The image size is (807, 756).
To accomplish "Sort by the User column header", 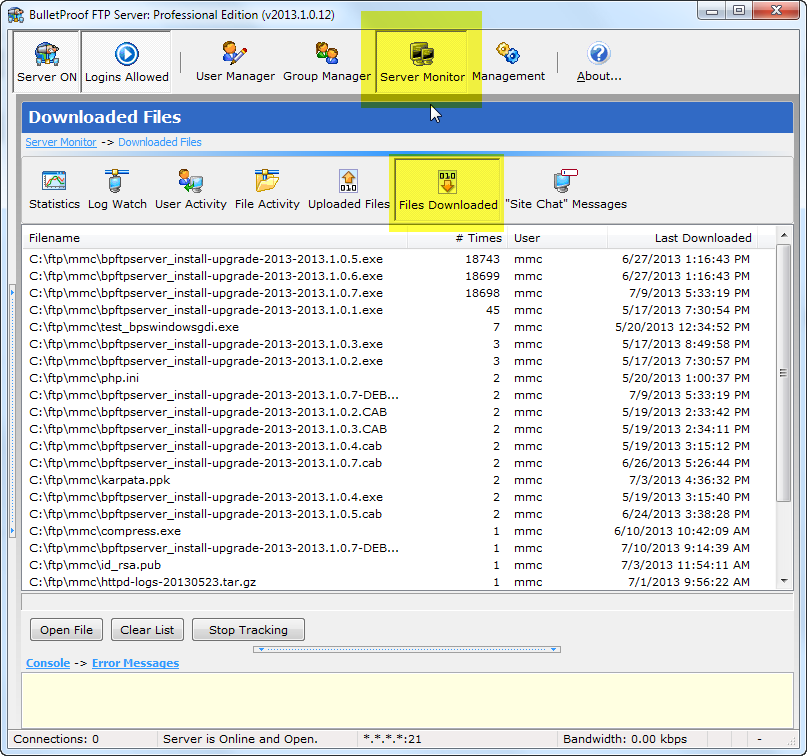I will 557,238.
